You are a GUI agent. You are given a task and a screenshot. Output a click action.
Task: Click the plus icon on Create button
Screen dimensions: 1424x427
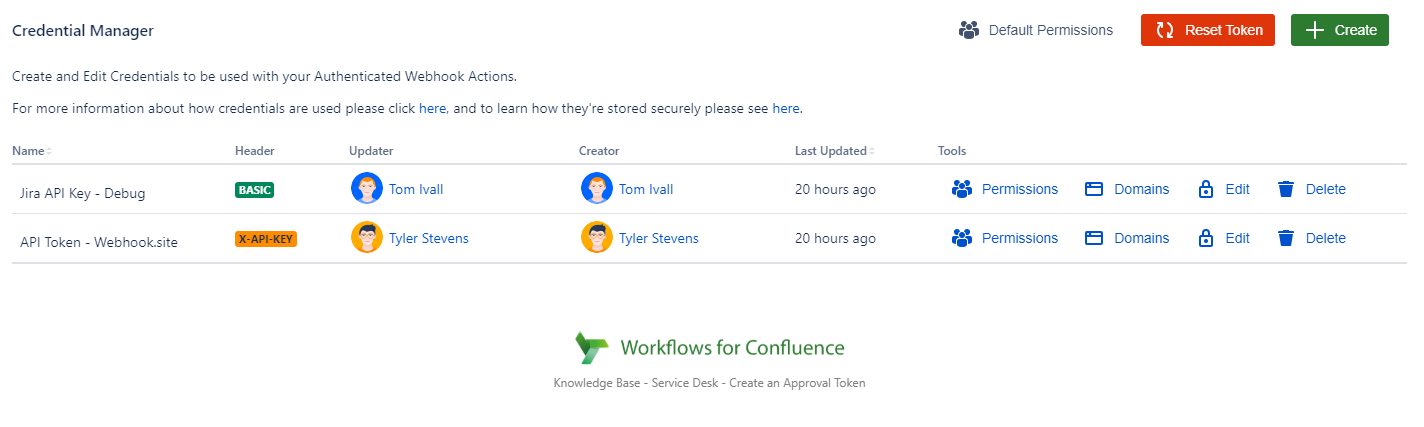1315,30
